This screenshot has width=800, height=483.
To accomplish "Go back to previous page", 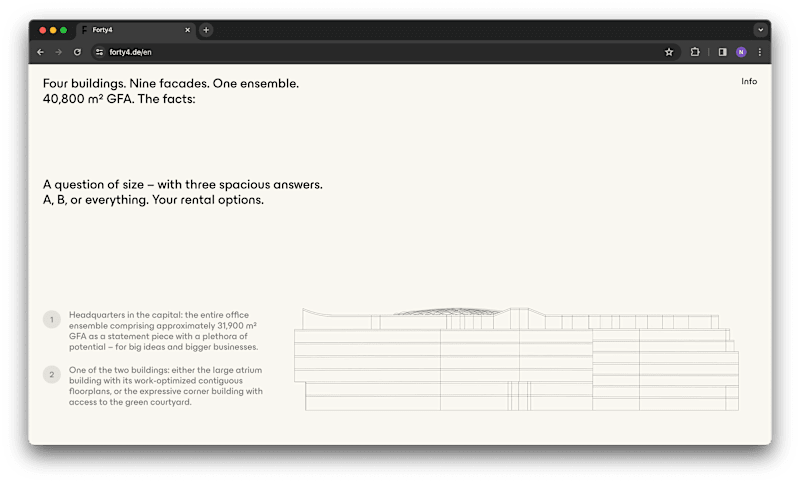I will (40, 52).
